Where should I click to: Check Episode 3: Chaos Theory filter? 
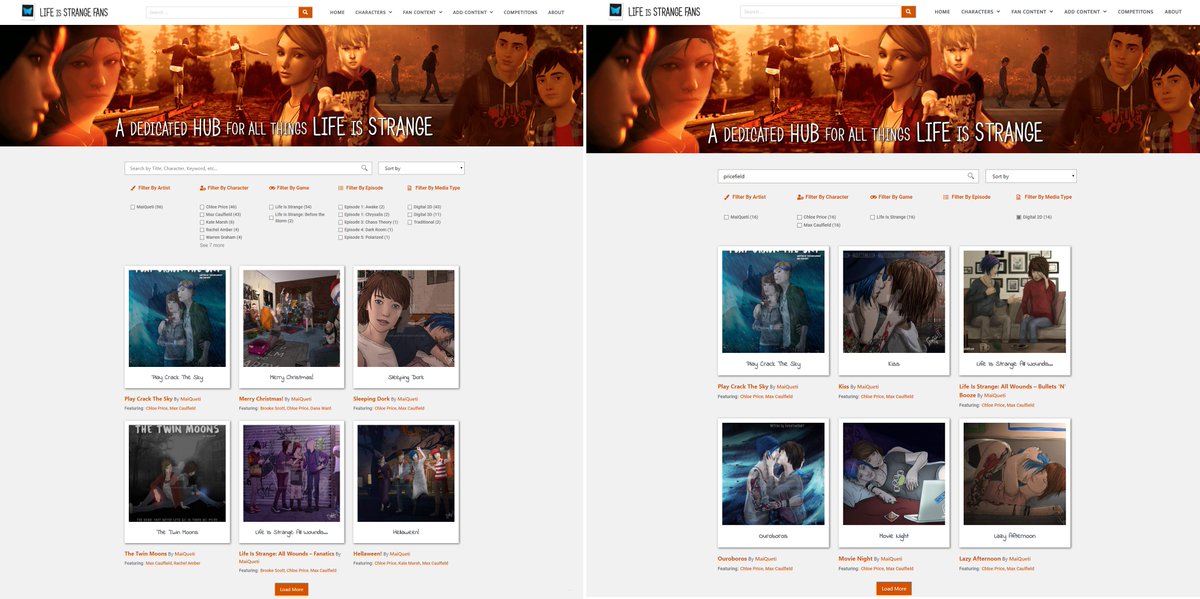click(x=341, y=222)
